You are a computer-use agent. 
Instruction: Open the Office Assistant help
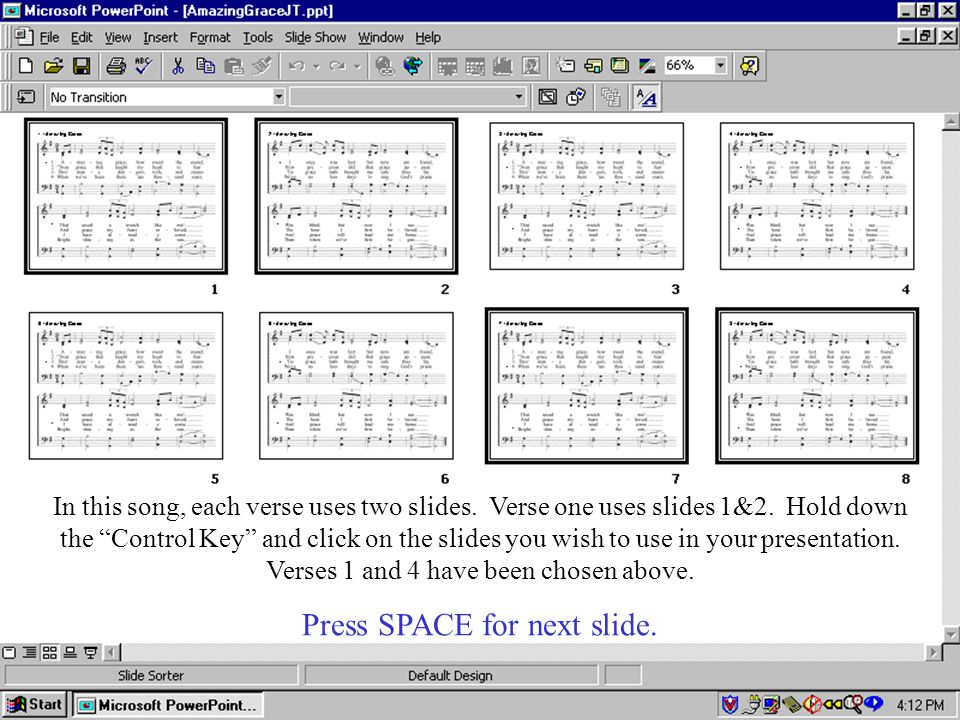(x=749, y=66)
